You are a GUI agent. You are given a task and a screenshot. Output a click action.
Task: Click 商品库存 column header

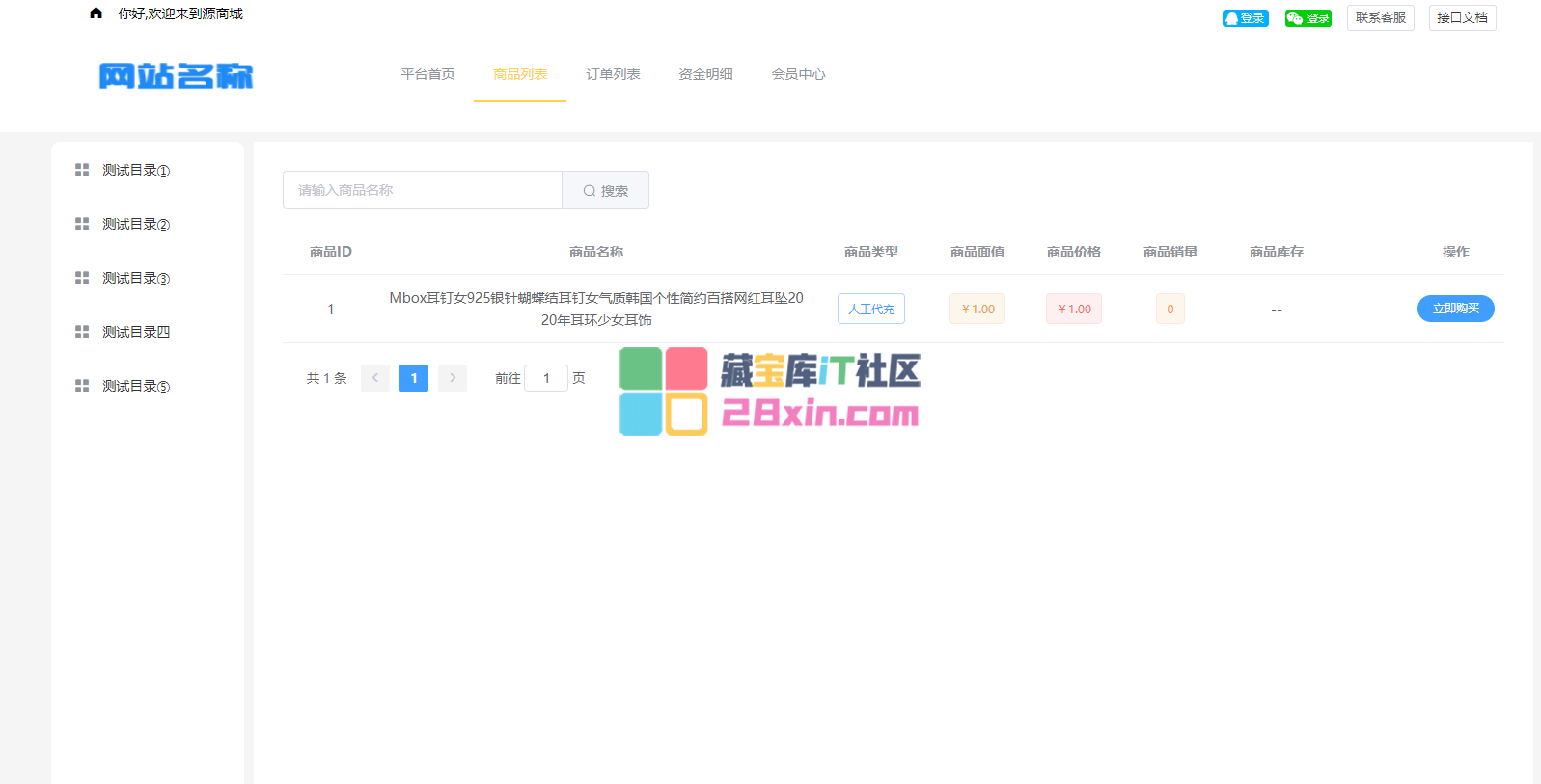tap(1277, 252)
